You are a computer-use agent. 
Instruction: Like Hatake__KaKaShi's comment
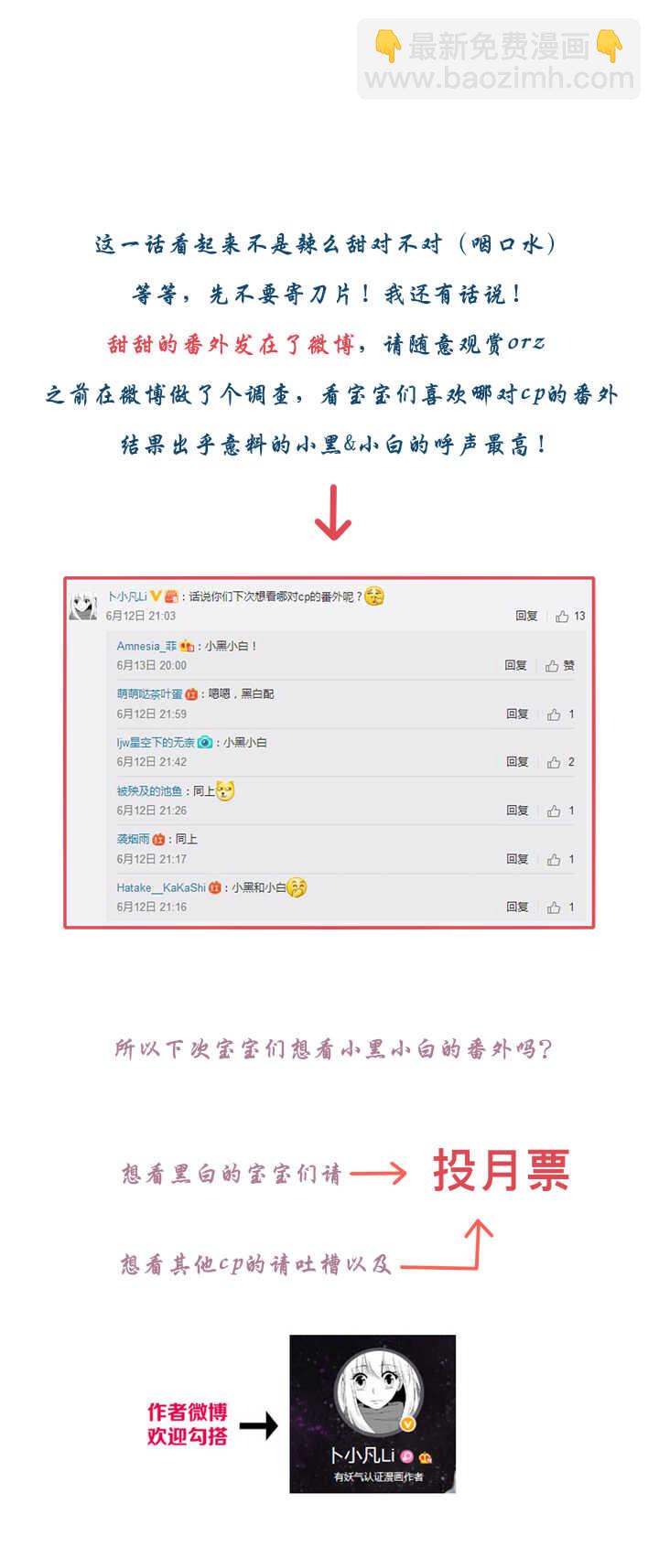(x=554, y=908)
